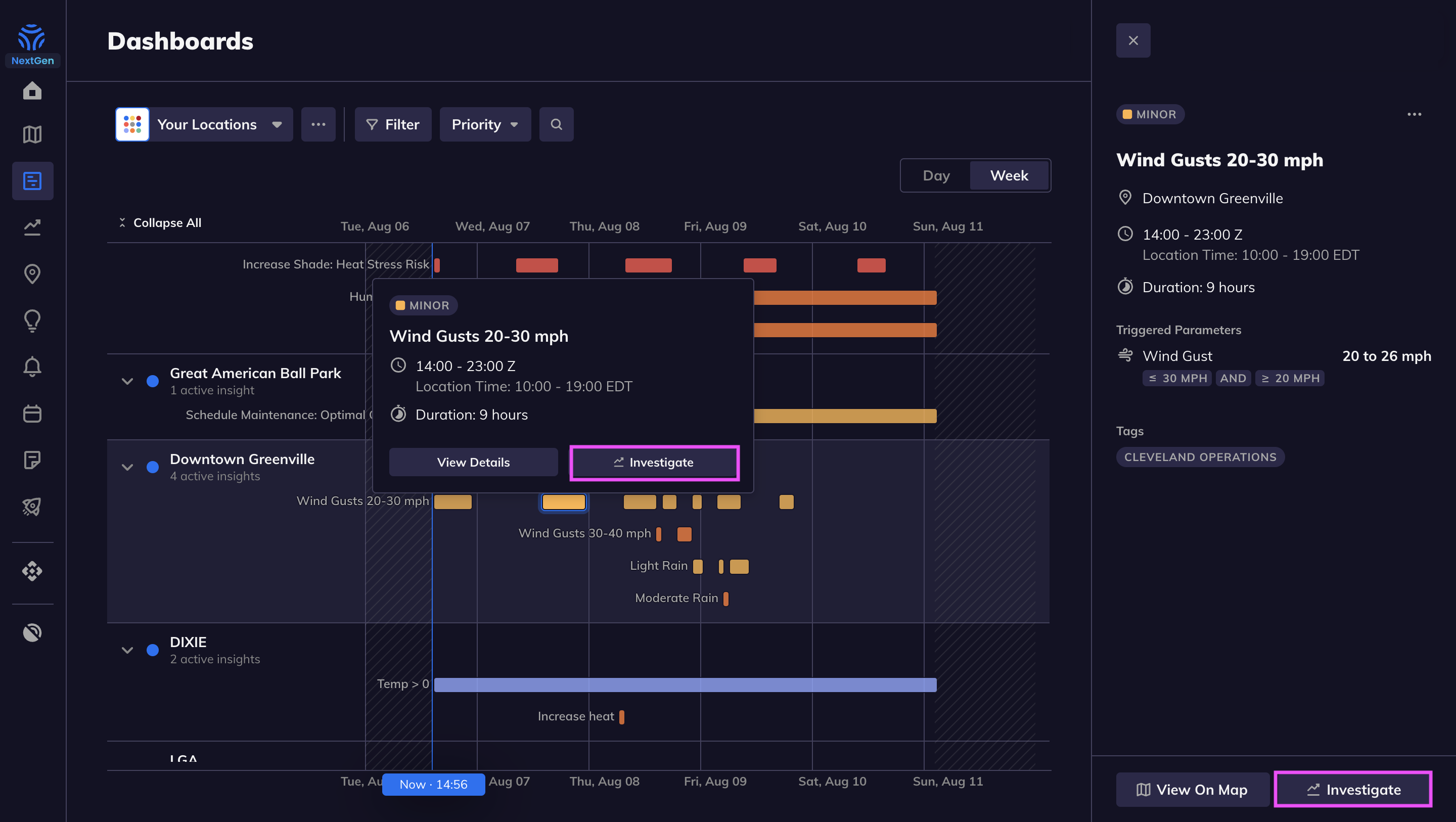
Task: Open the Home icon in sidebar
Action: coord(32,91)
